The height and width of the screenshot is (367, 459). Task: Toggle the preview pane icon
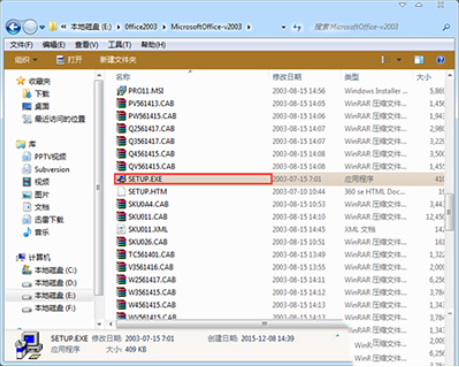(x=419, y=60)
